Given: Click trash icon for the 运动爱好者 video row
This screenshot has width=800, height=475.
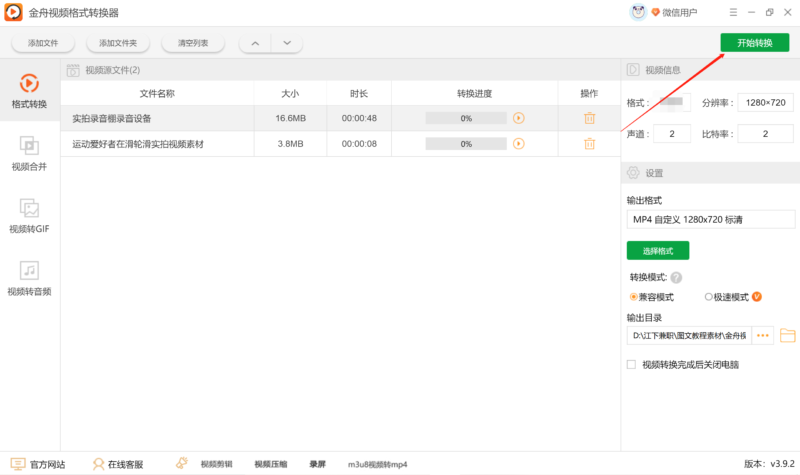Looking at the screenshot, I should [589, 144].
